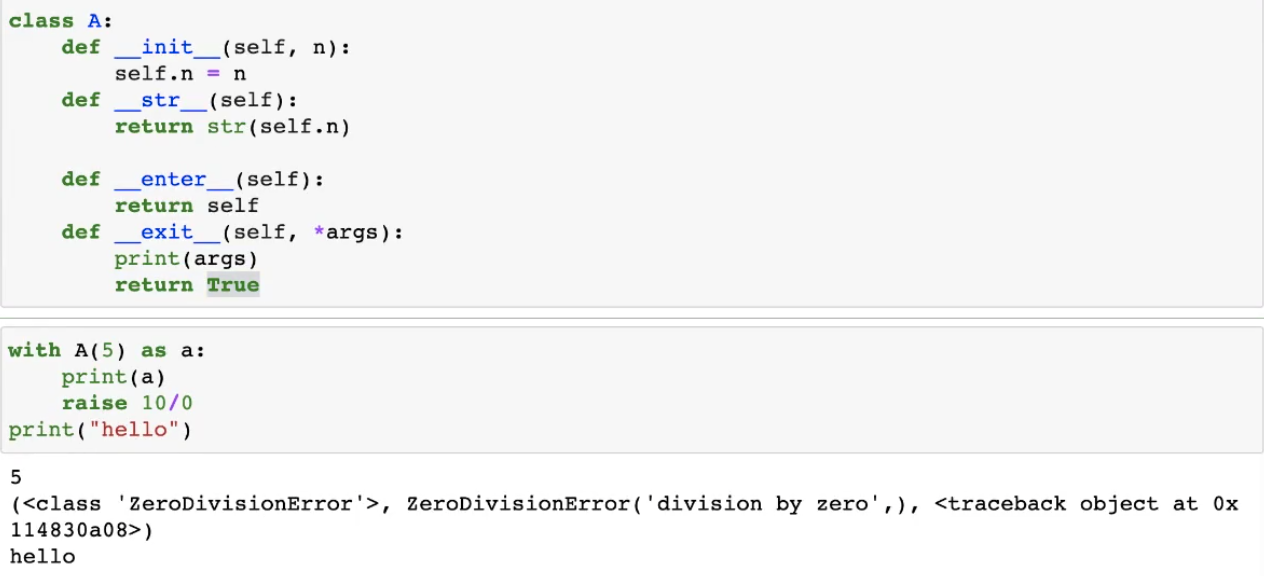Click the 'with A(5) as a:' line
Viewport: 1264px width, 576px height.
107,350
